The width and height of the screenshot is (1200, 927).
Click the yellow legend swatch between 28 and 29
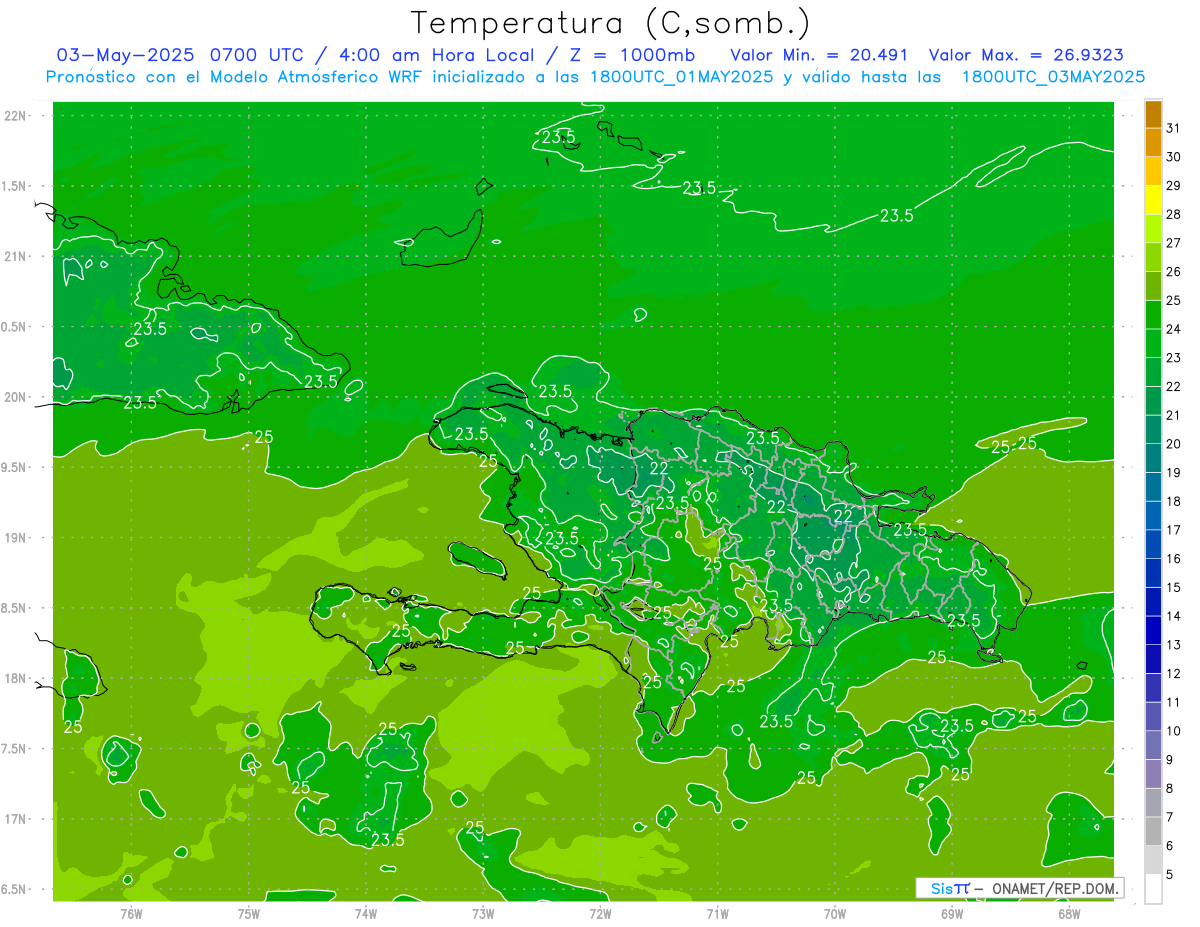[x=1153, y=200]
